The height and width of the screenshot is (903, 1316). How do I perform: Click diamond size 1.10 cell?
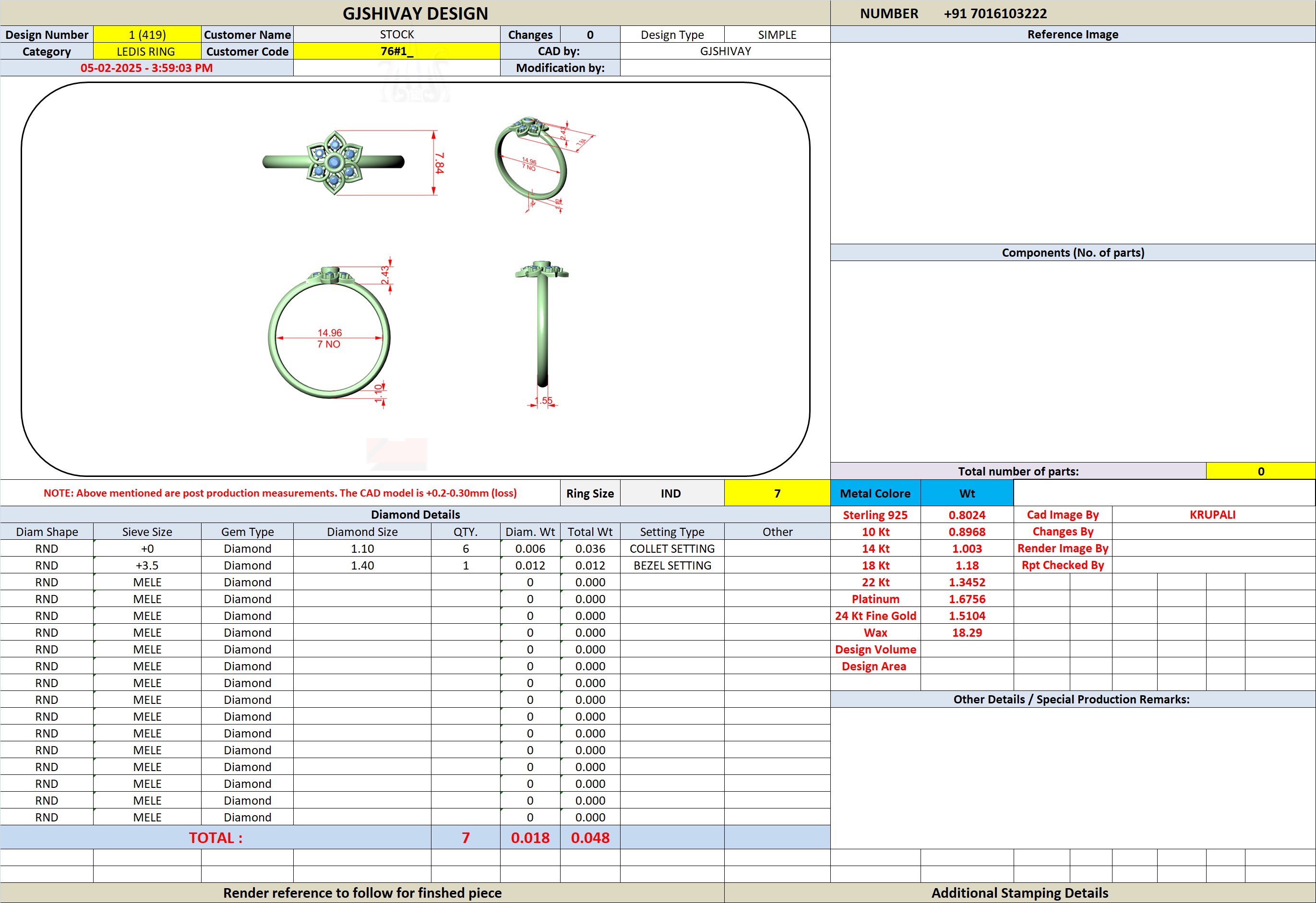[x=362, y=548]
